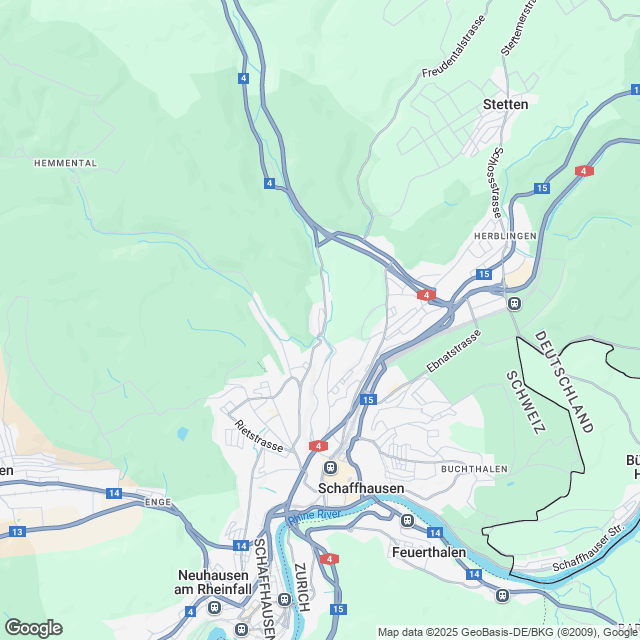
Task: Select the Feuerthalen town label
Action: click(429, 552)
